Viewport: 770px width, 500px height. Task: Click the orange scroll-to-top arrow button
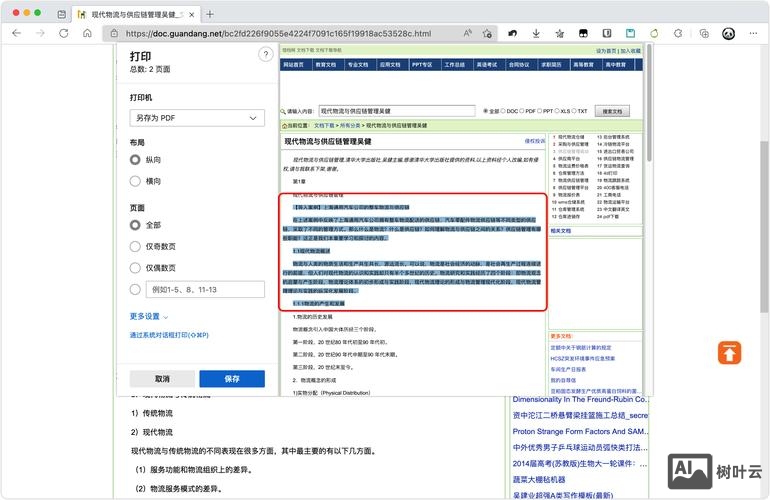point(729,353)
